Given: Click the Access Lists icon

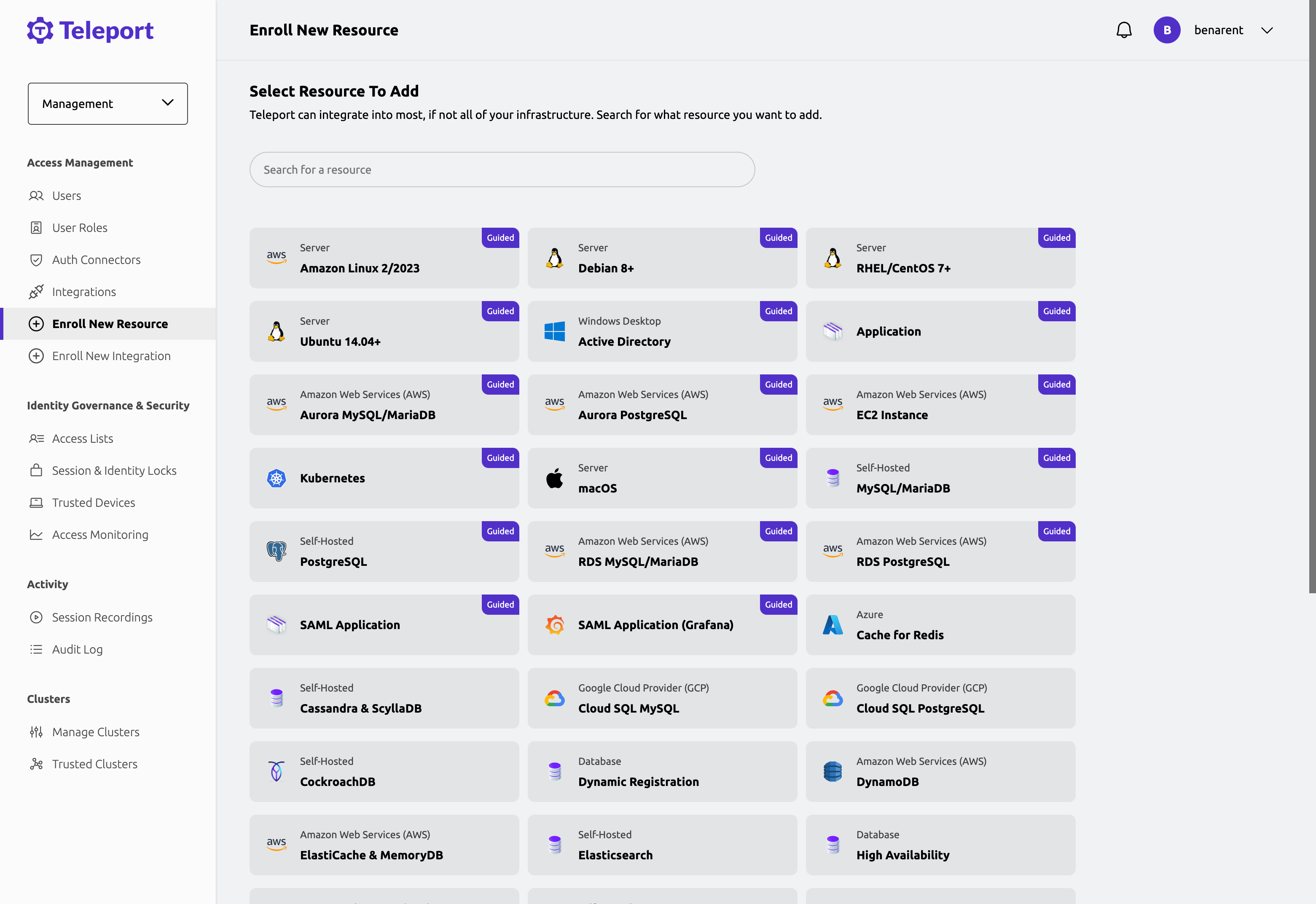Looking at the screenshot, I should coord(36,439).
